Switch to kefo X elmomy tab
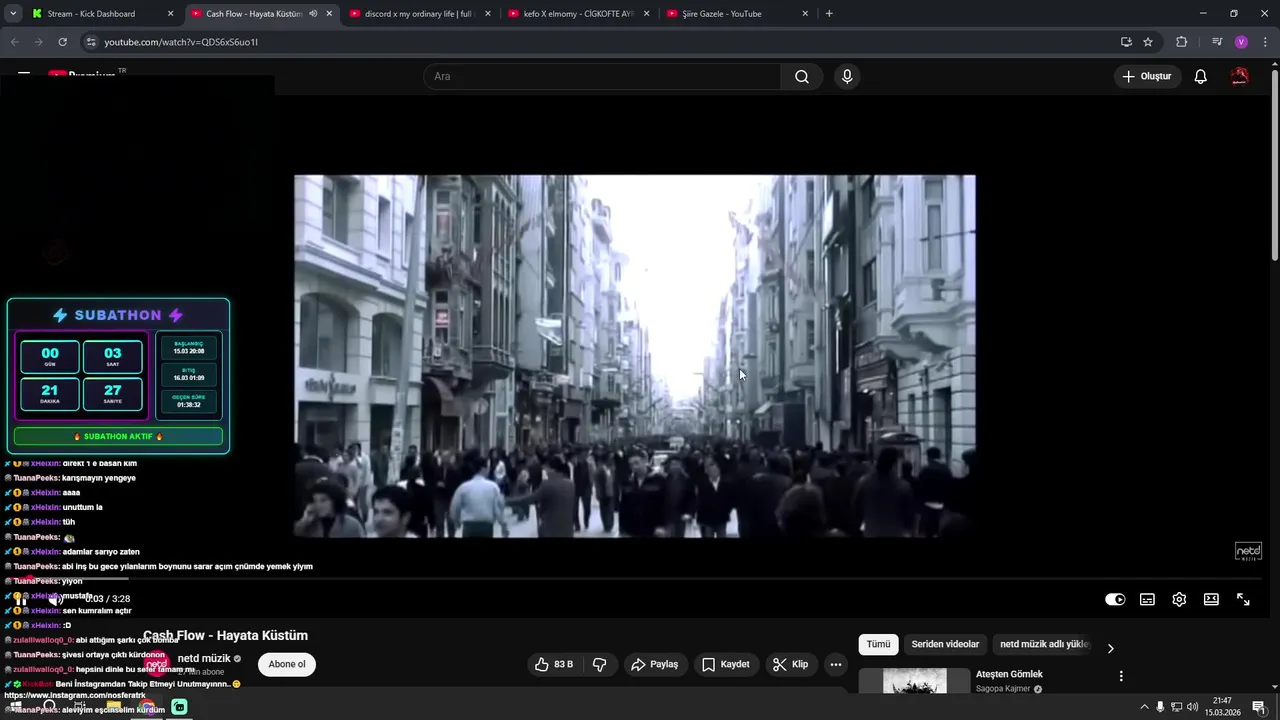Viewport: 1280px width, 720px height. coord(578,14)
